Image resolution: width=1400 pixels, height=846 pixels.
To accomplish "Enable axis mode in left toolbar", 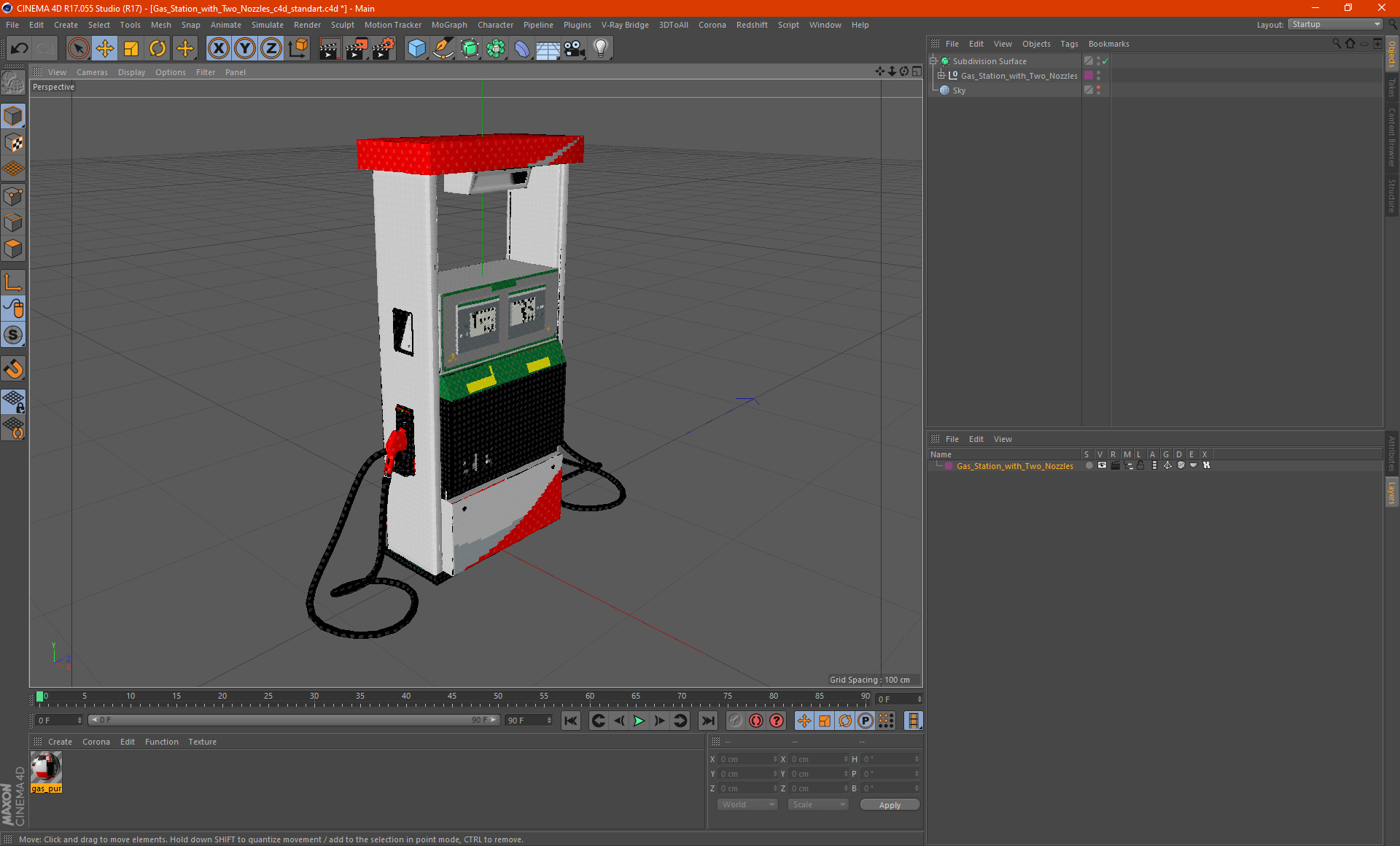I will click(13, 282).
